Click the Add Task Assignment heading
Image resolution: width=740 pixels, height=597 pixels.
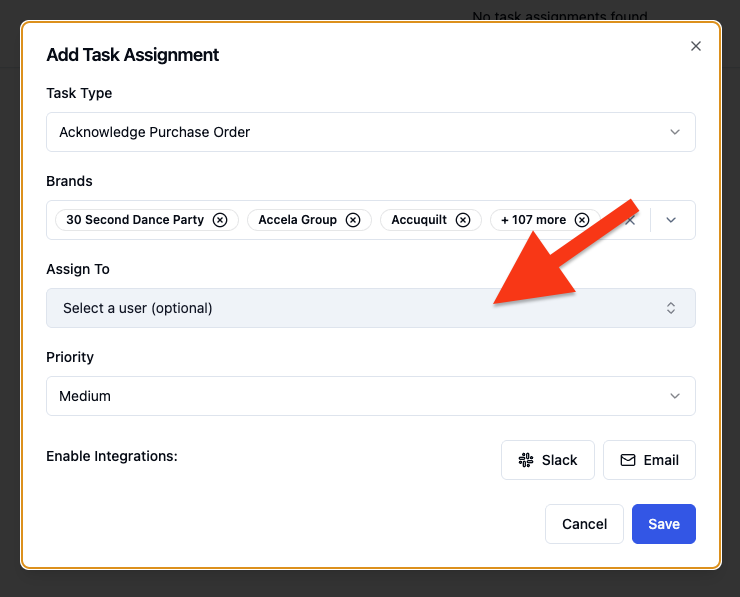(133, 55)
